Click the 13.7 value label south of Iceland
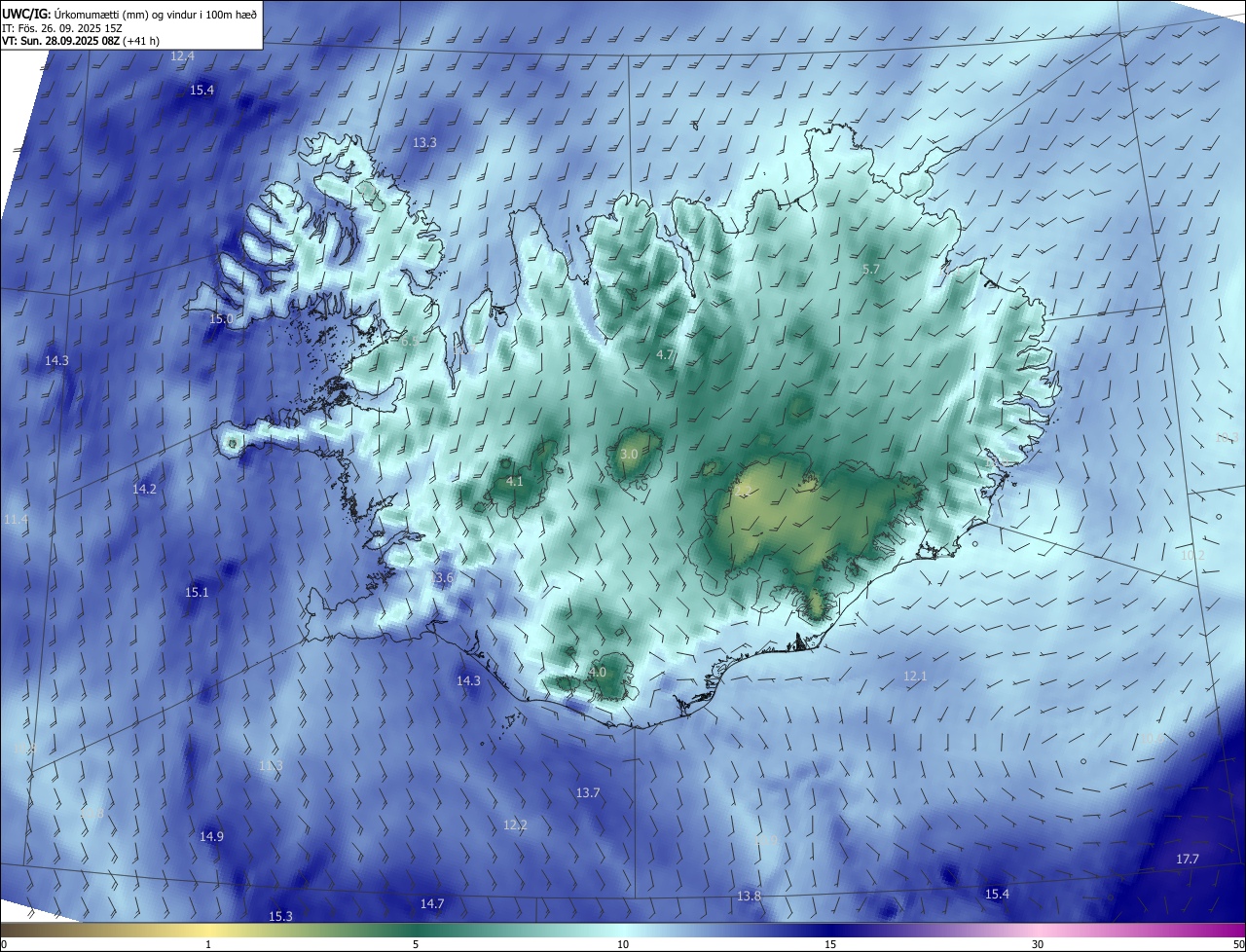The image size is (1246, 952). tap(588, 793)
